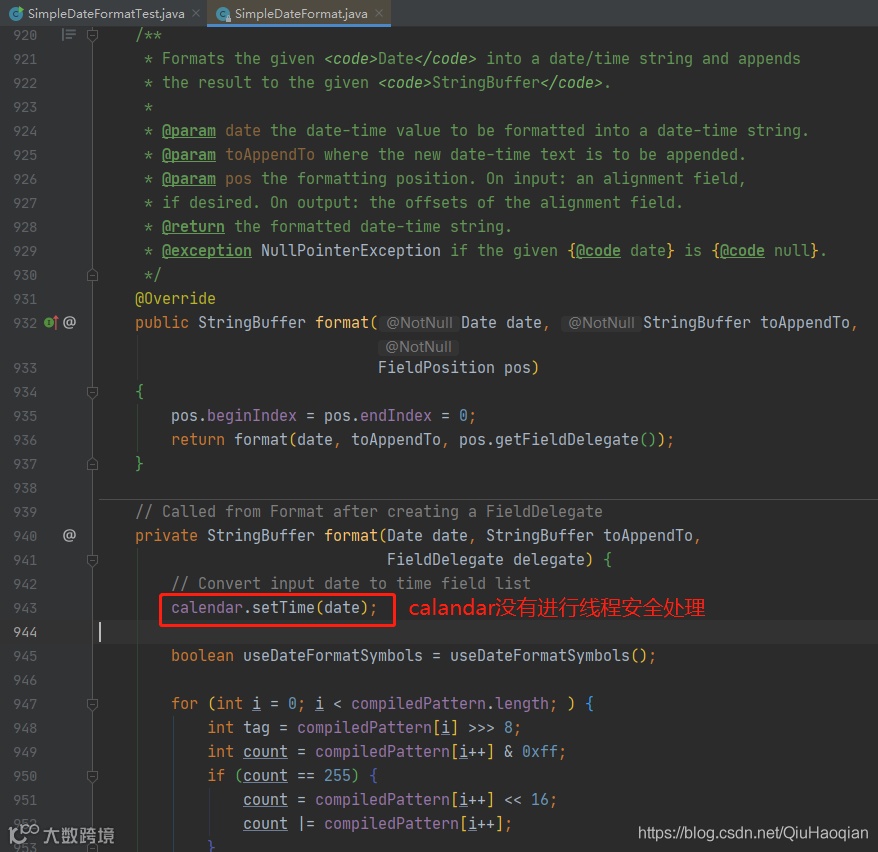Click the @ annotation gutter icon at line 932
Screen dimensions: 878x852
(x=69, y=322)
